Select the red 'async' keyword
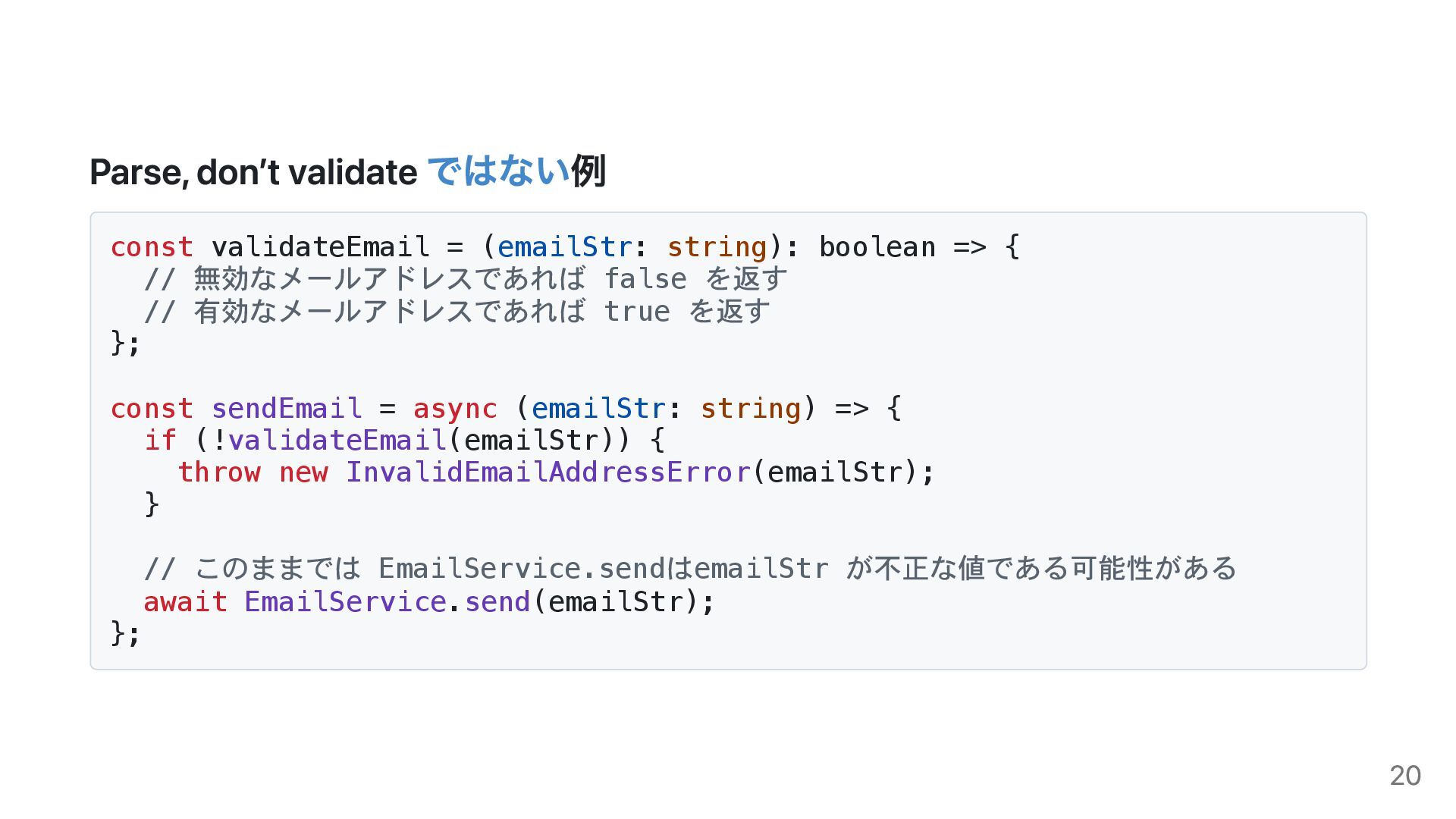This screenshot has height=819, width=1456. 455,408
